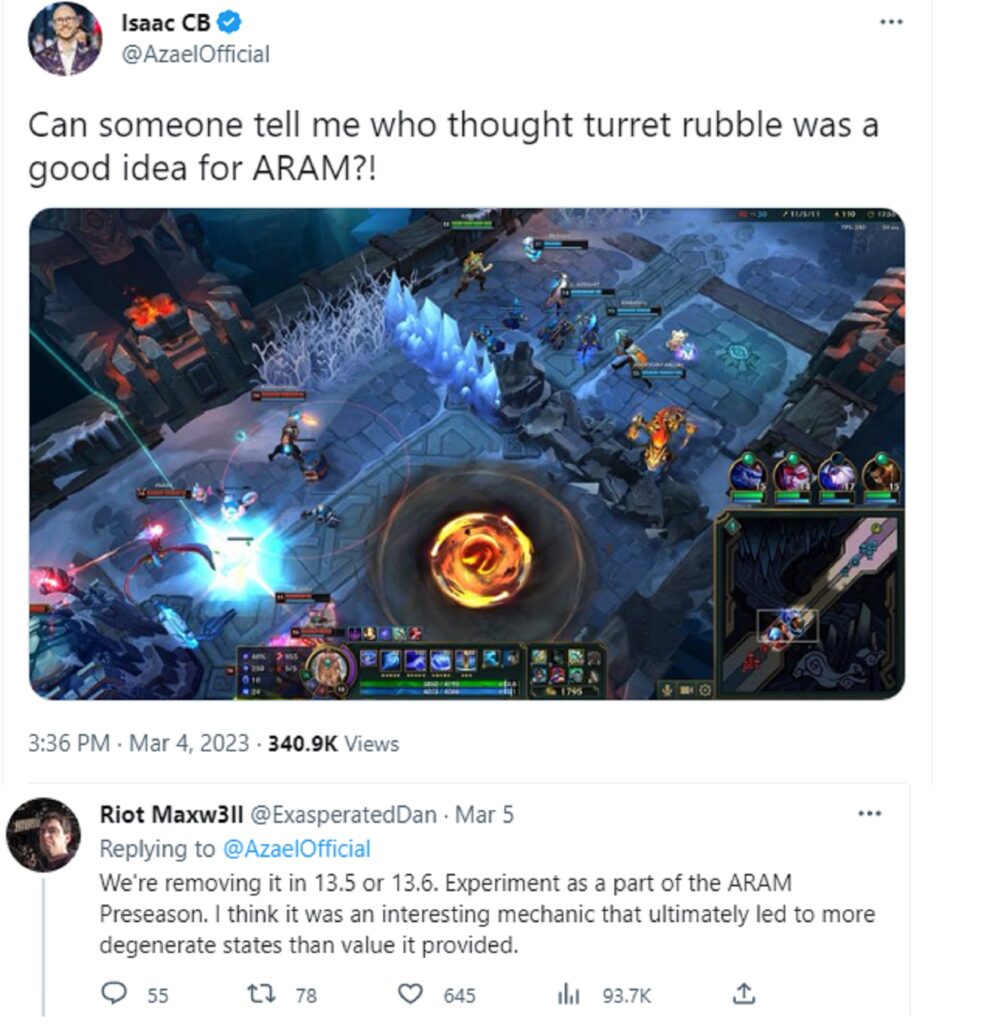Follow the @AzaelOfficial mention in Replying to
The image size is (987, 1024).
(297, 848)
